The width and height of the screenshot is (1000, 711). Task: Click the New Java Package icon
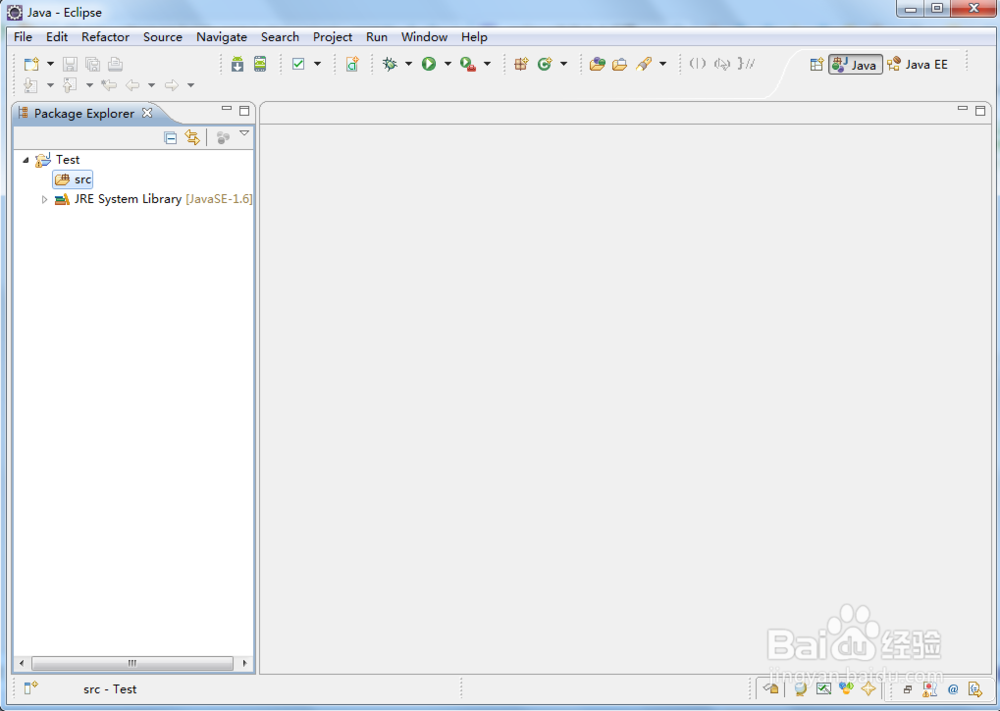522,64
